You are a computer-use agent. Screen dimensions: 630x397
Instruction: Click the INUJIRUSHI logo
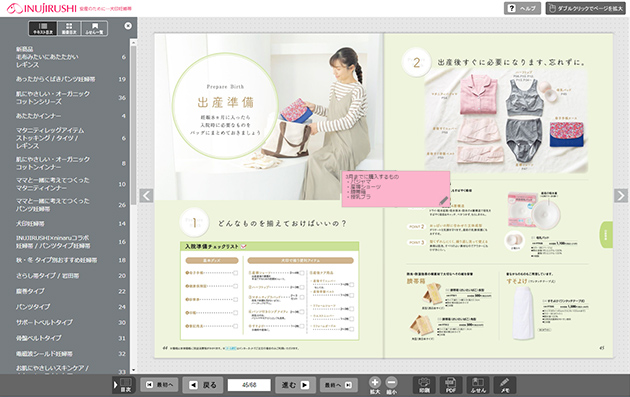[x=42, y=8]
